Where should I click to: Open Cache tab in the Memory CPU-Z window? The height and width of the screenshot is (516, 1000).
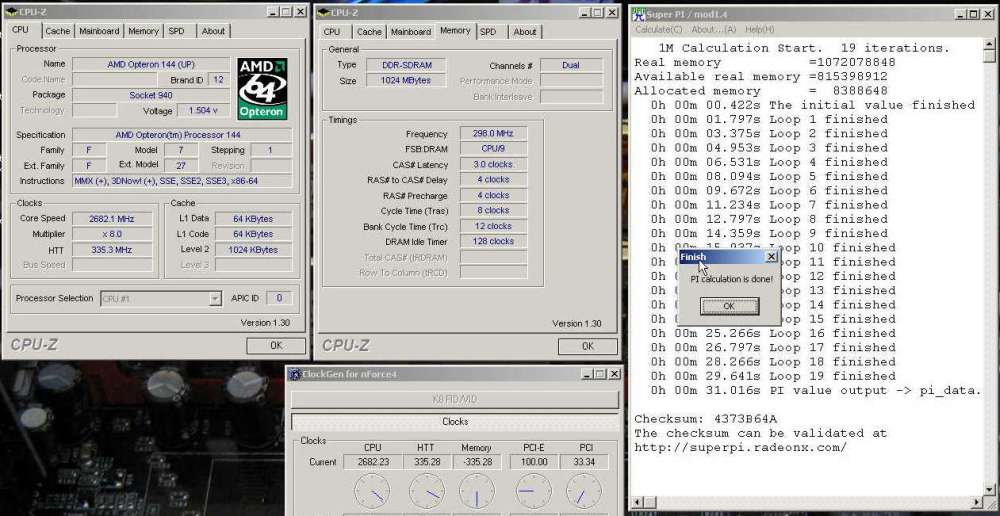[x=369, y=31]
